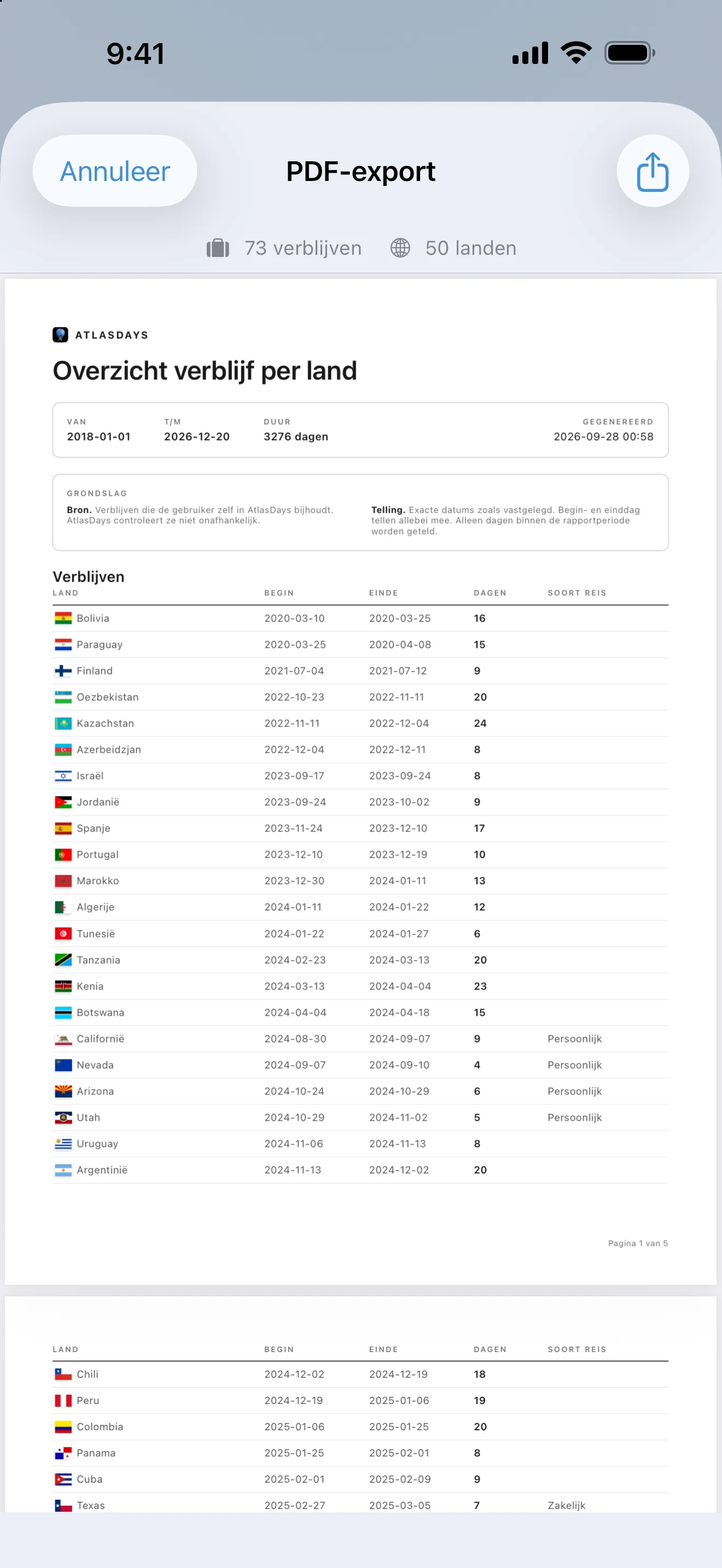Tap the 'Pagina 1 van 5' footer
The image size is (722, 1568).
coord(638,1243)
